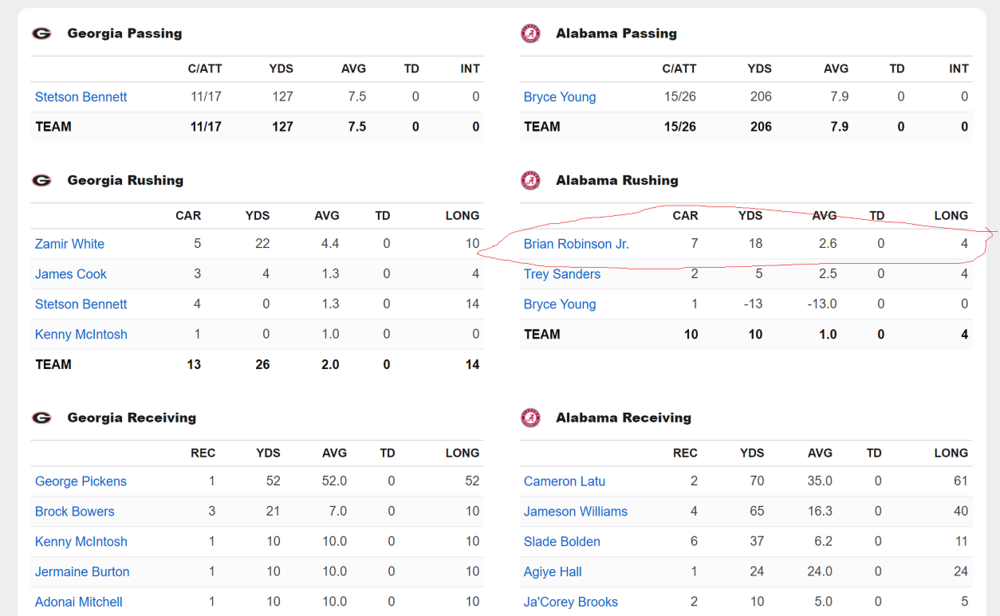Click the Alabama logo next to Alabama Rushing

pyautogui.click(x=530, y=180)
